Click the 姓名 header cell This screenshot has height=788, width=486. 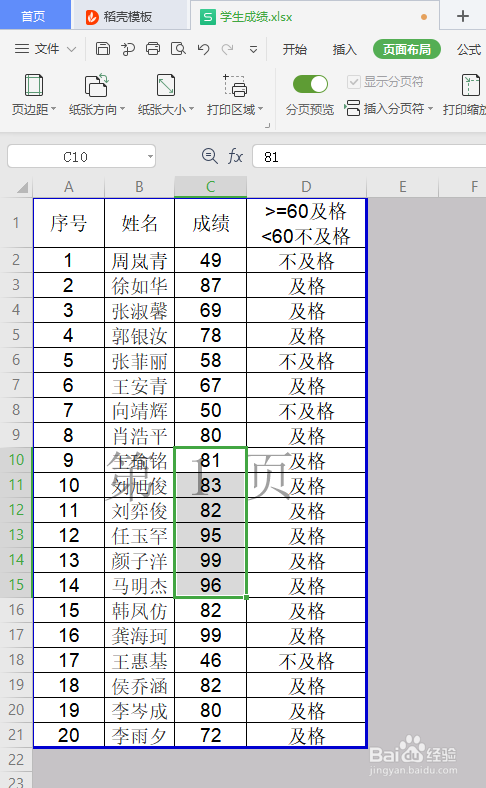coord(139,223)
